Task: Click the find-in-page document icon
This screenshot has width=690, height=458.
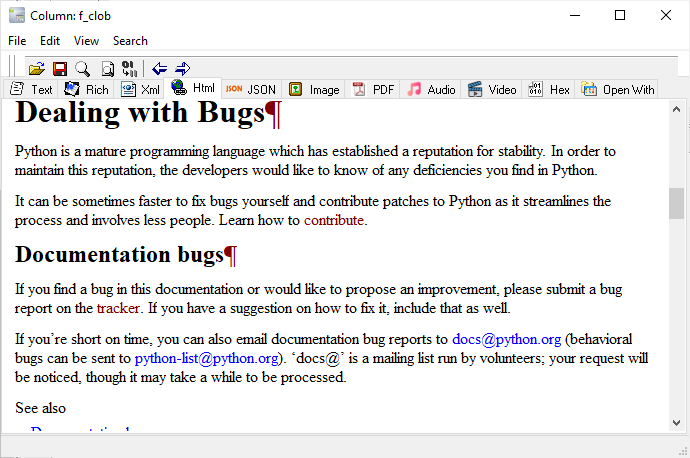Action: pos(108,69)
